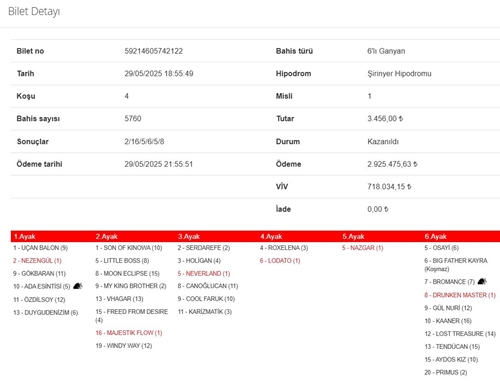Click the Ödeme amount 2.925.475,63

click(392, 164)
